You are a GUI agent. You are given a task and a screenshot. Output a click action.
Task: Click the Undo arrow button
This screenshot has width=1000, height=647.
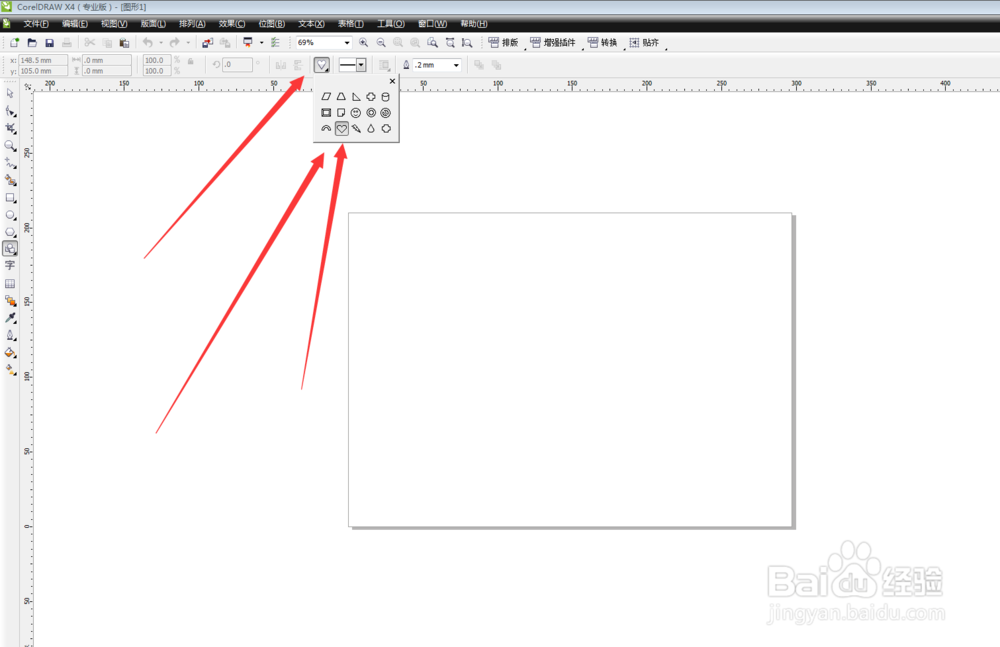(148, 43)
